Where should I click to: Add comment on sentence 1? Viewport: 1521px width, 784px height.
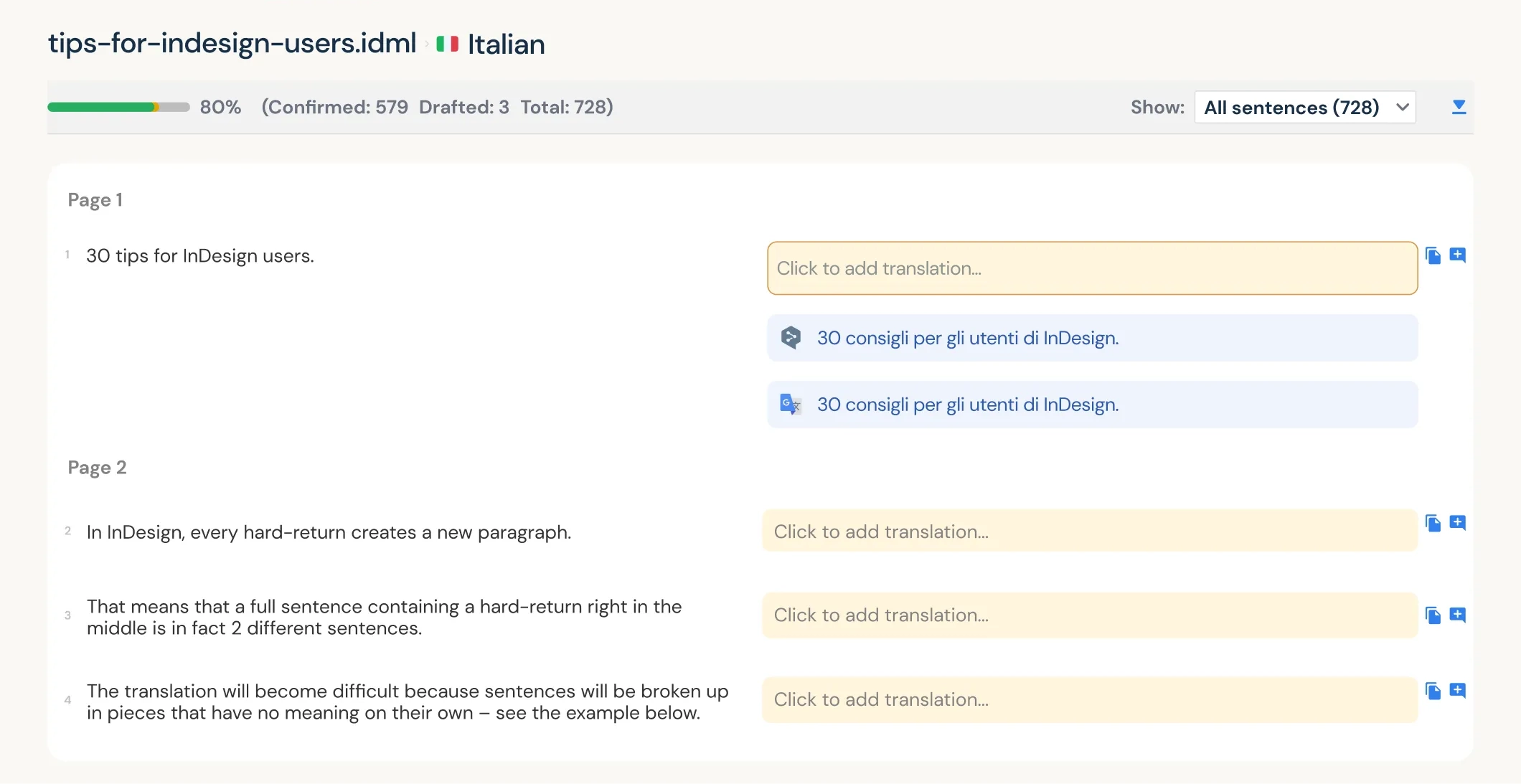[x=1457, y=255]
